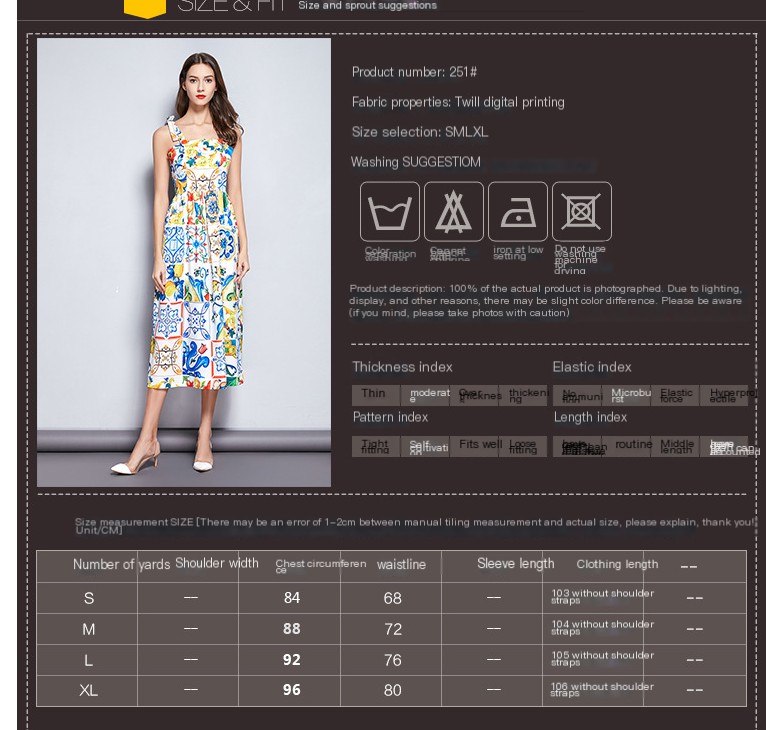Select the 'XL' size row label
Image resolution: width=766 pixels, height=730 pixels.
coord(88,690)
